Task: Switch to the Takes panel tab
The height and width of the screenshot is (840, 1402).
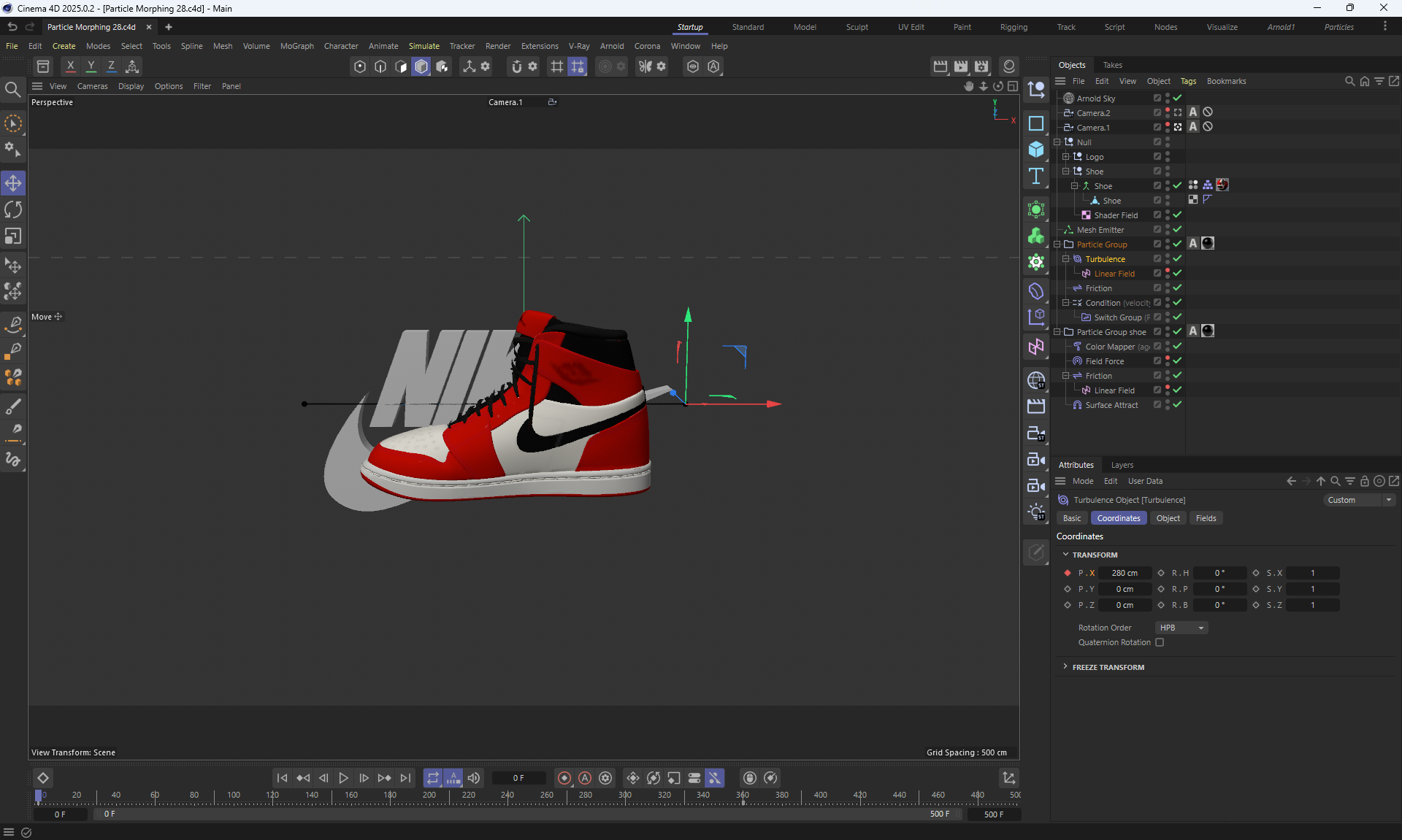Action: pyautogui.click(x=1112, y=65)
